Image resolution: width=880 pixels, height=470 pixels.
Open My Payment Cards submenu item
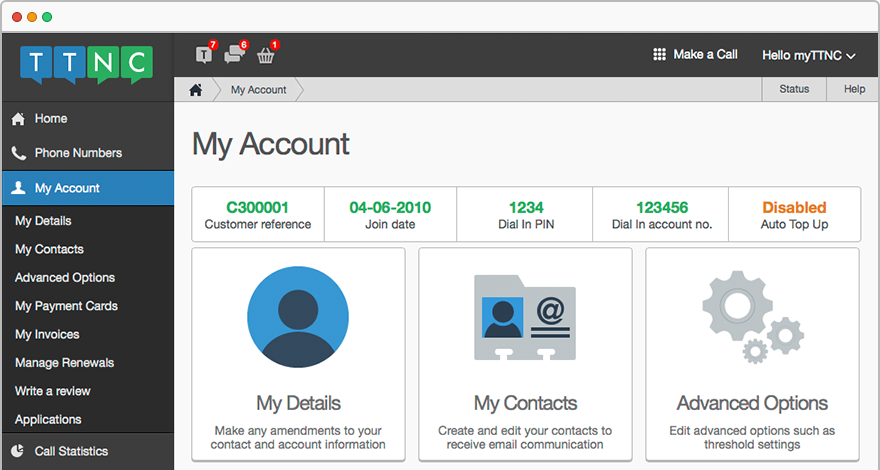point(66,306)
